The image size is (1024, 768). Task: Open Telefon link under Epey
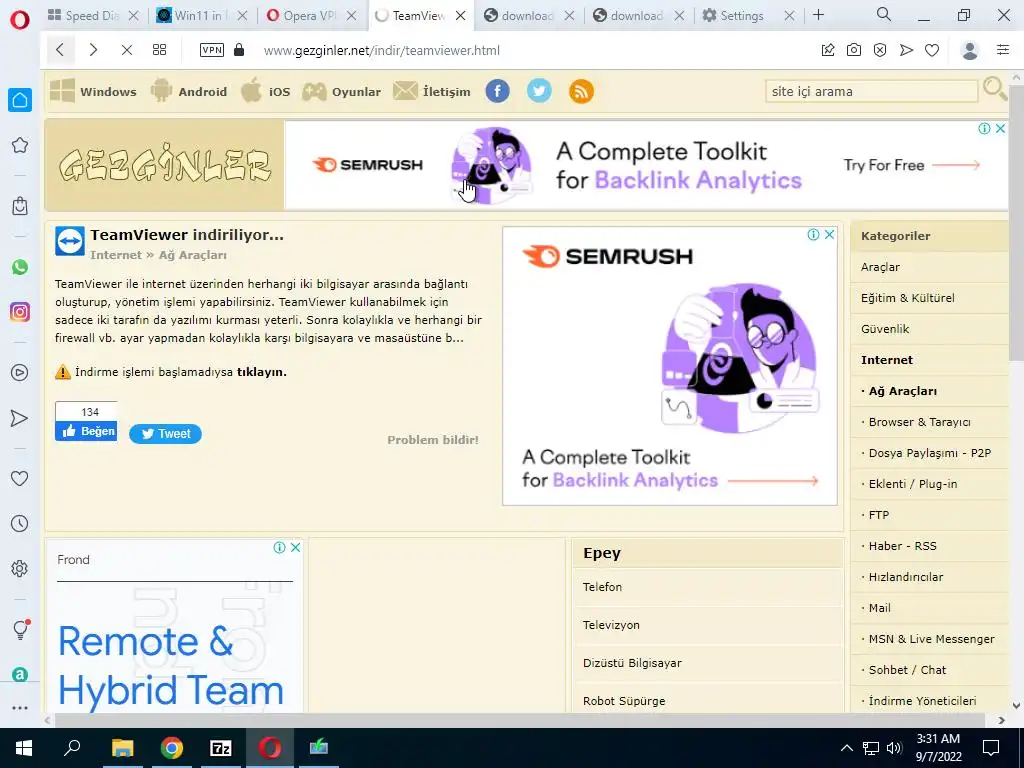click(x=602, y=587)
